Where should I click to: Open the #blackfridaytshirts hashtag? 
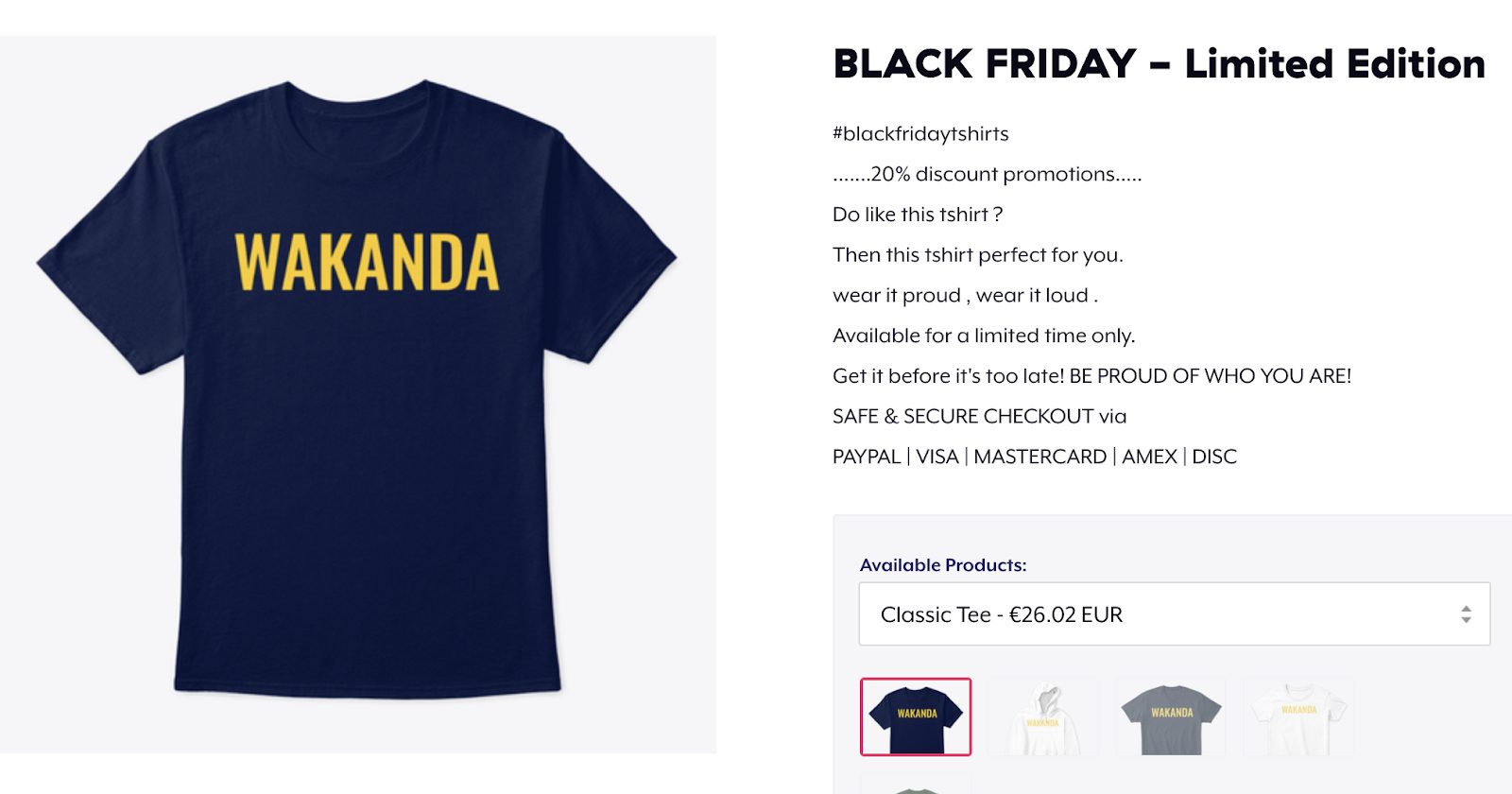(x=920, y=134)
